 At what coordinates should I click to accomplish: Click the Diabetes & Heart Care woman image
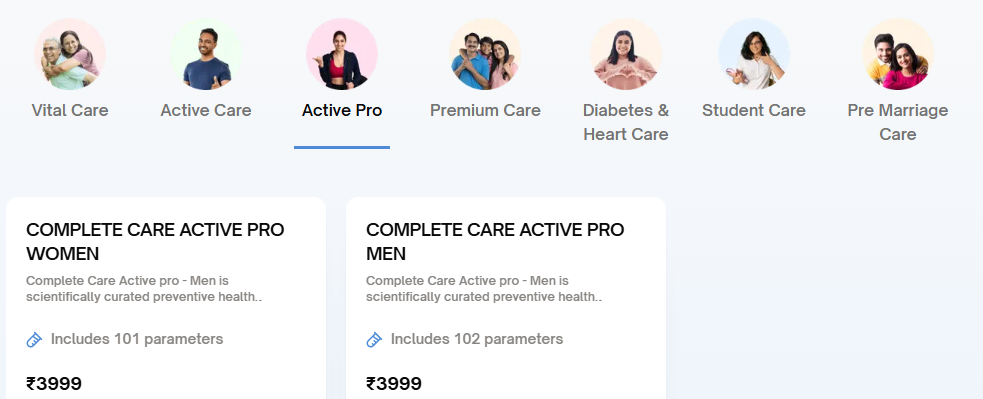pyautogui.click(x=626, y=54)
